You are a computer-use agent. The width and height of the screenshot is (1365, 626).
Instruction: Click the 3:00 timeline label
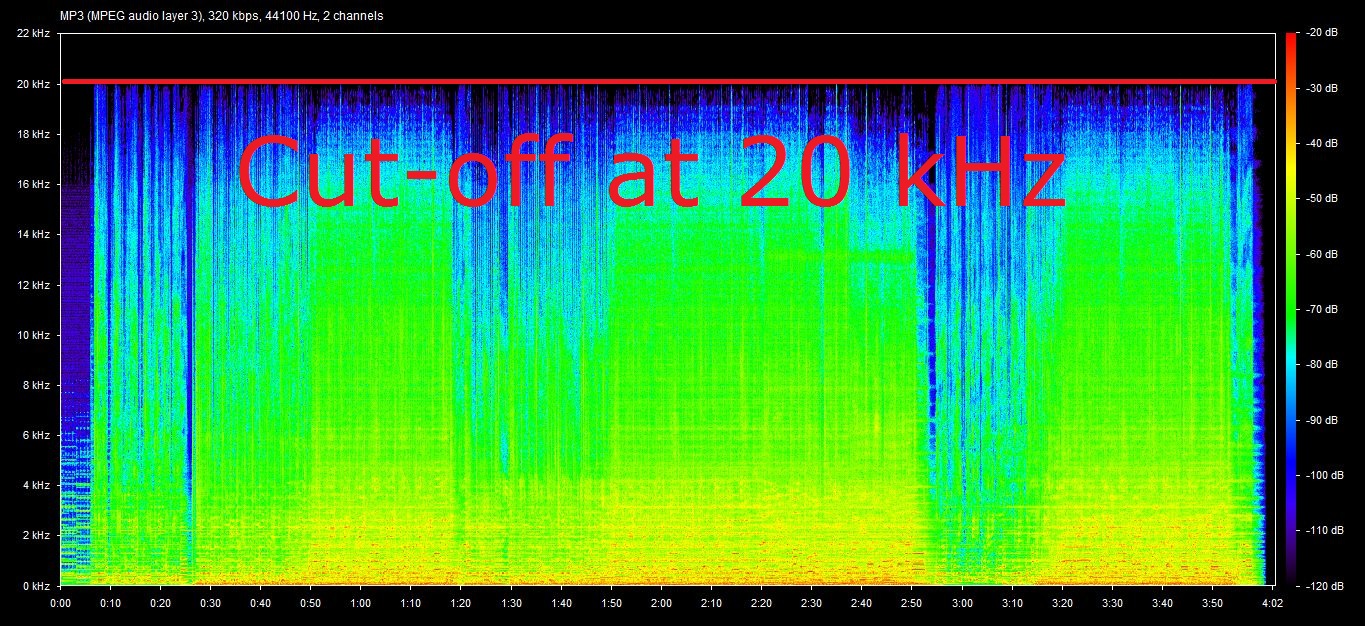[x=962, y=604]
